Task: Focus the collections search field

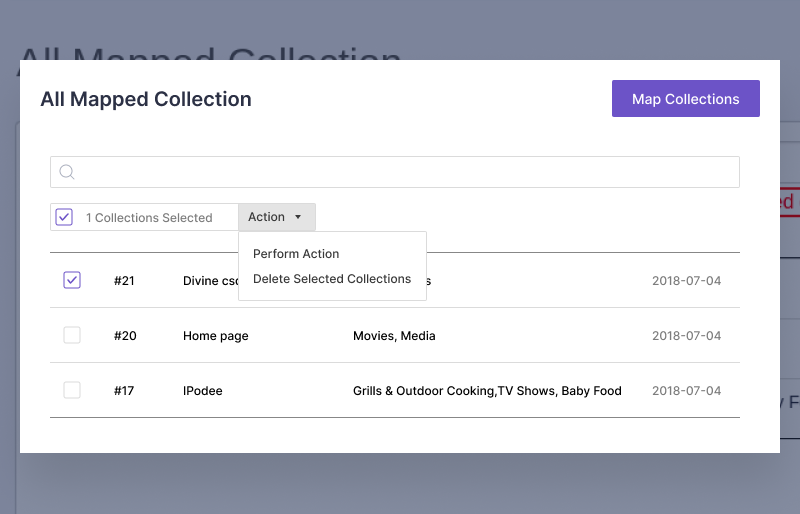Action: coord(400,172)
